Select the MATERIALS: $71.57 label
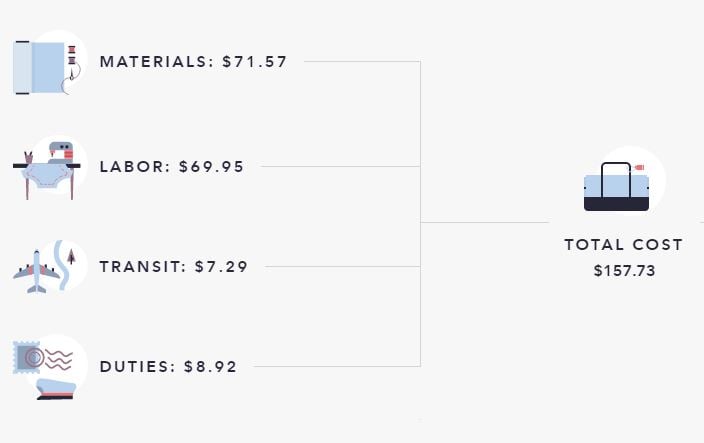The image size is (704, 443). tap(193, 62)
